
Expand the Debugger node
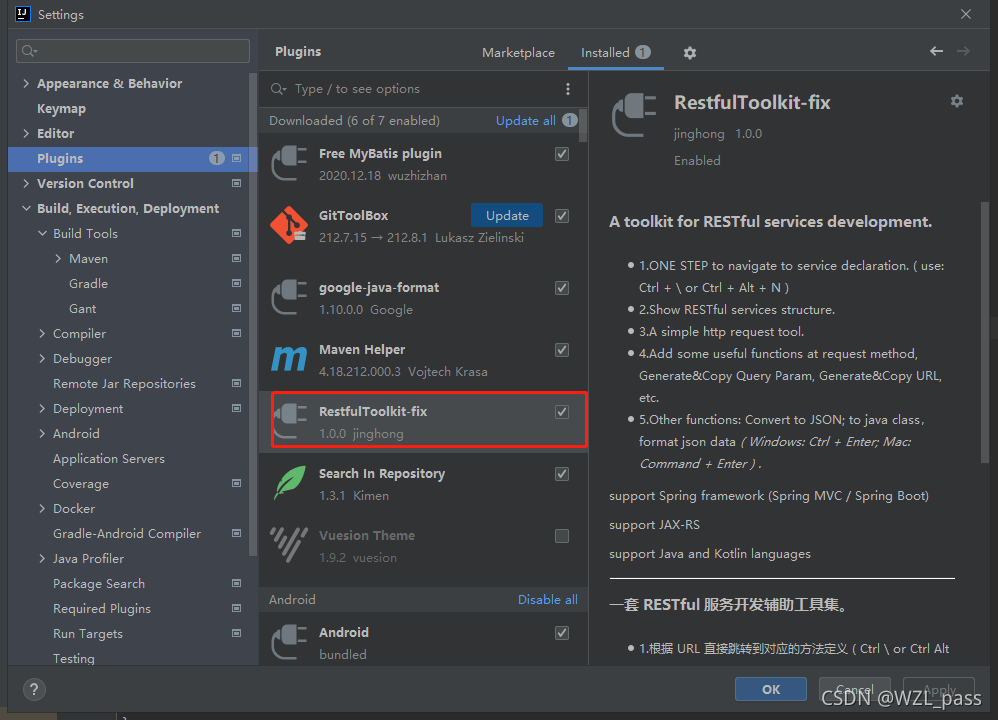tap(42, 358)
